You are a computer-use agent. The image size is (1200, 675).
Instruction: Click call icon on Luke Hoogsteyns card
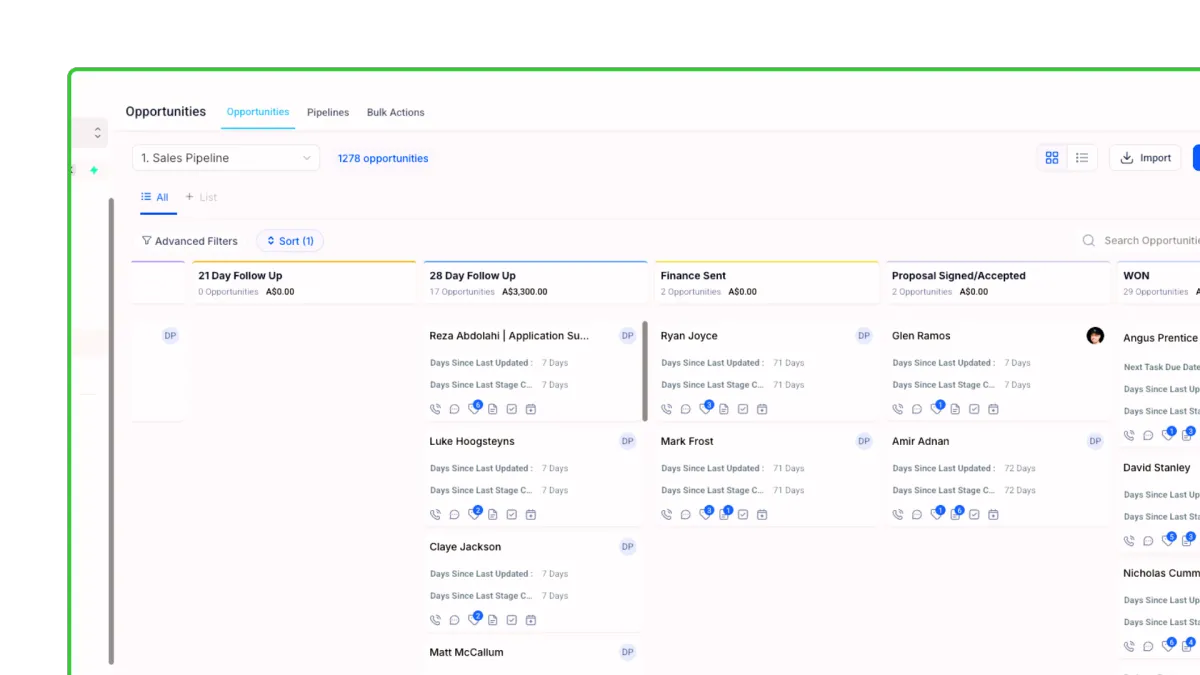tap(435, 515)
